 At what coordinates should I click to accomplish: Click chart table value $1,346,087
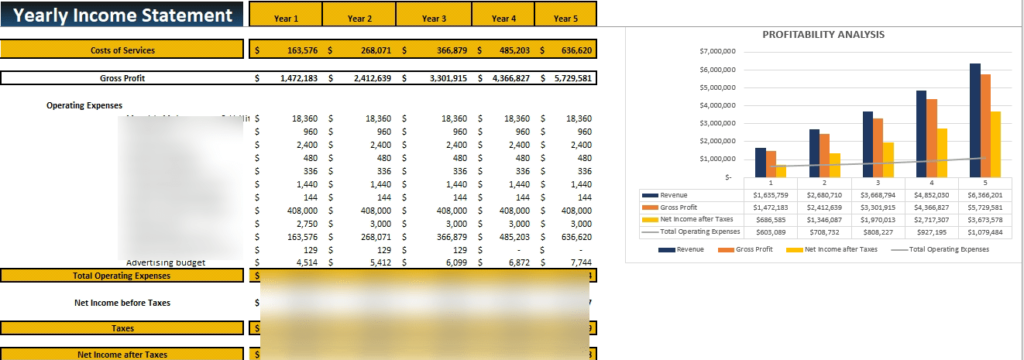[824, 220]
